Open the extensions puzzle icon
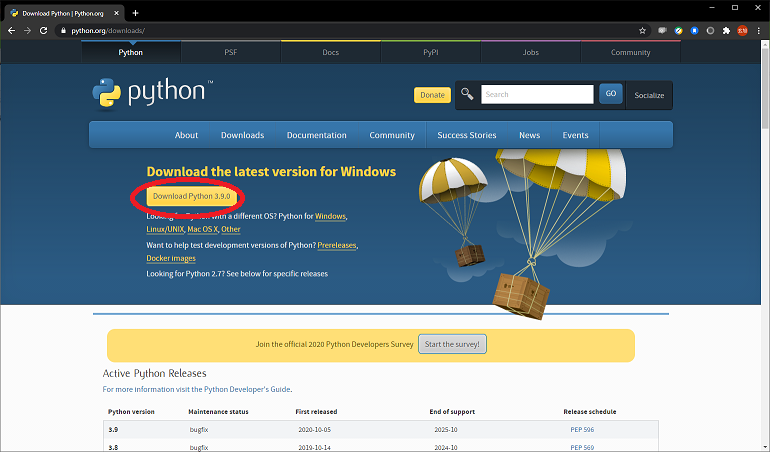The height and width of the screenshot is (452, 770). click(726, 30)
